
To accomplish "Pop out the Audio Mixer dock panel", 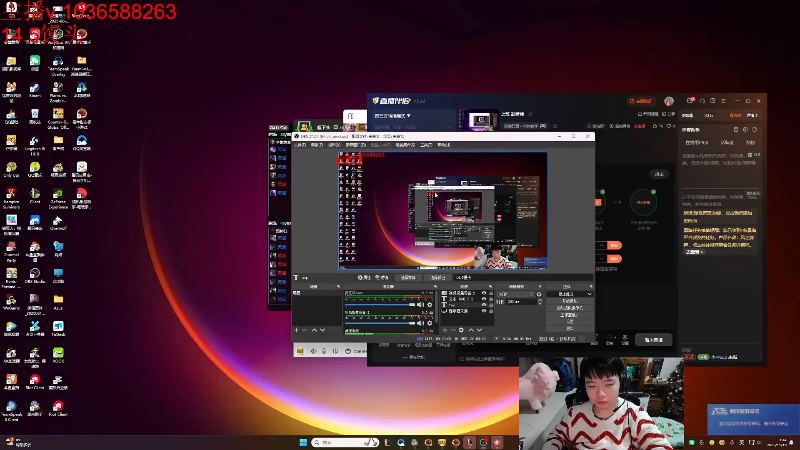I will tap(435, 286).
